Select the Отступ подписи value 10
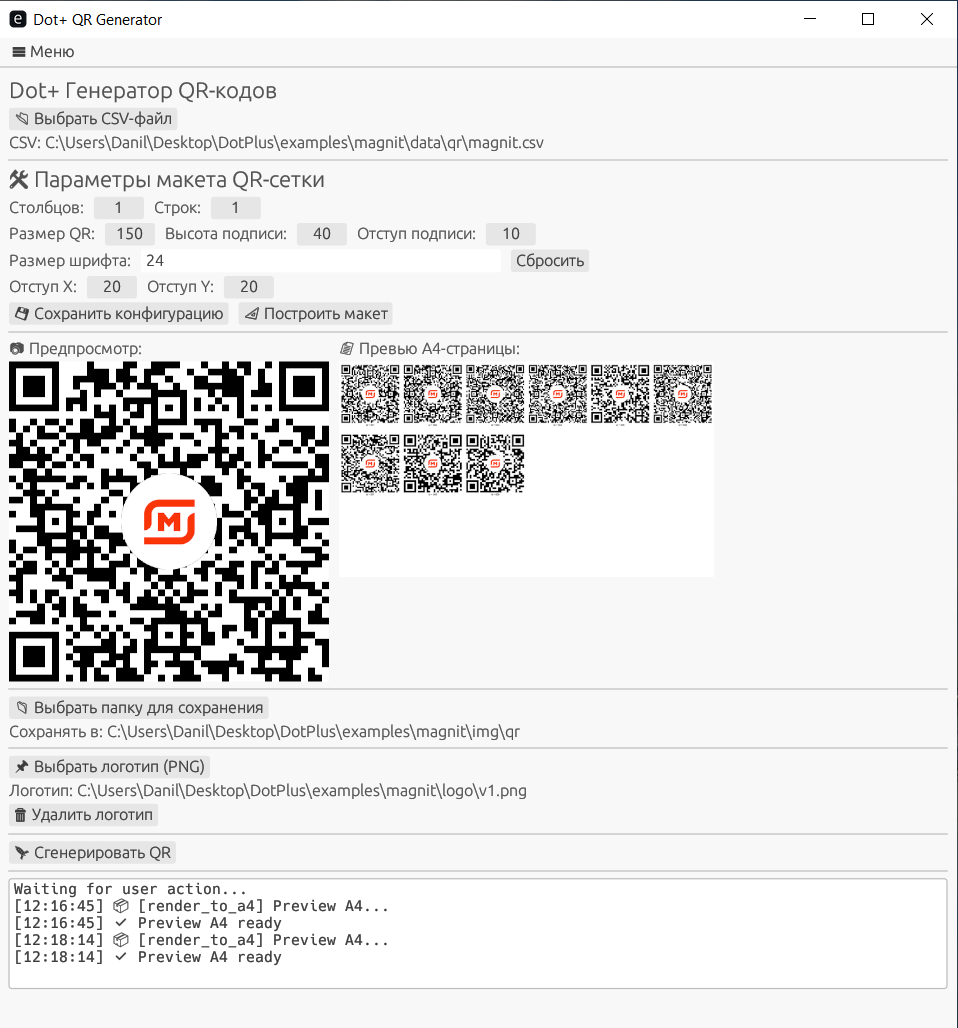 tap(511, 234)
